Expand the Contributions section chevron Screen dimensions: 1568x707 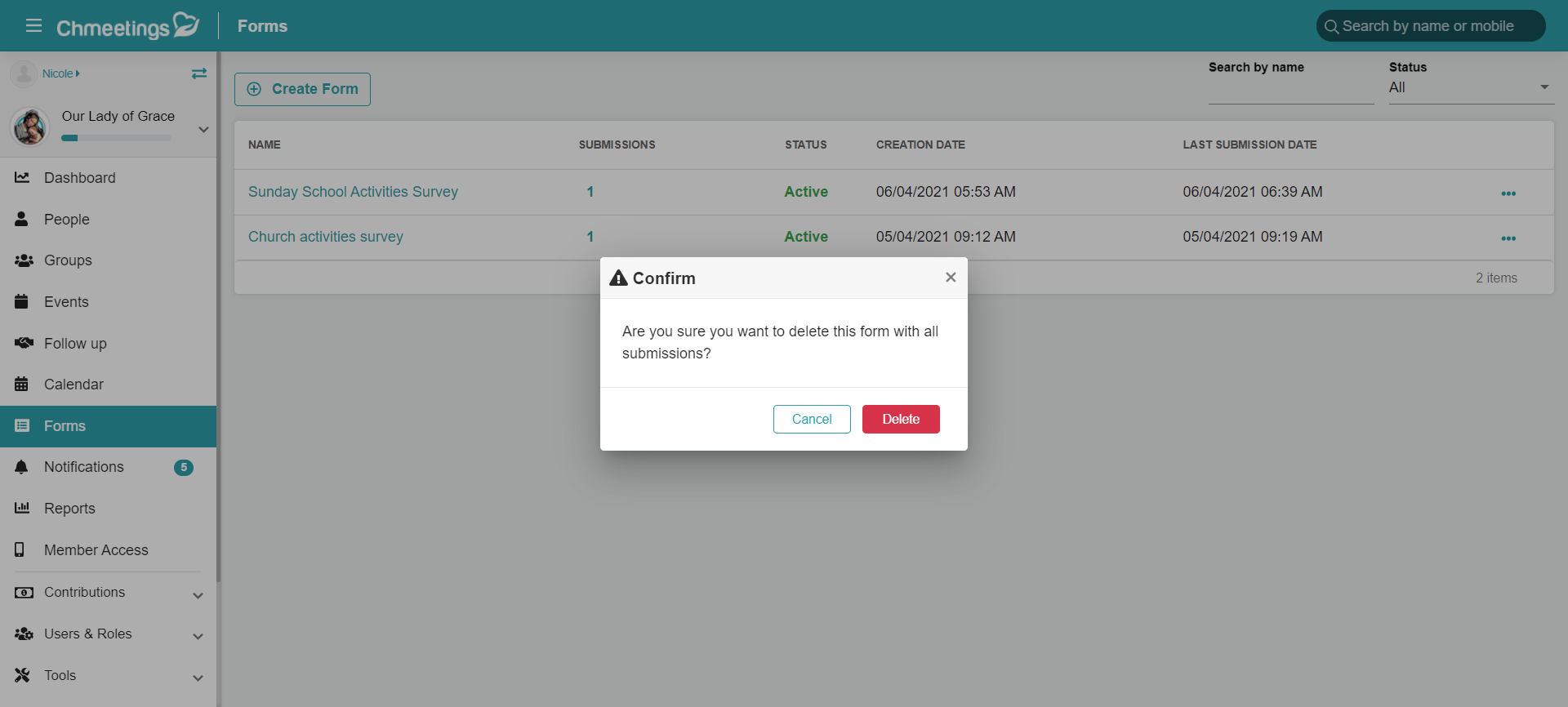tap(198, 595)
